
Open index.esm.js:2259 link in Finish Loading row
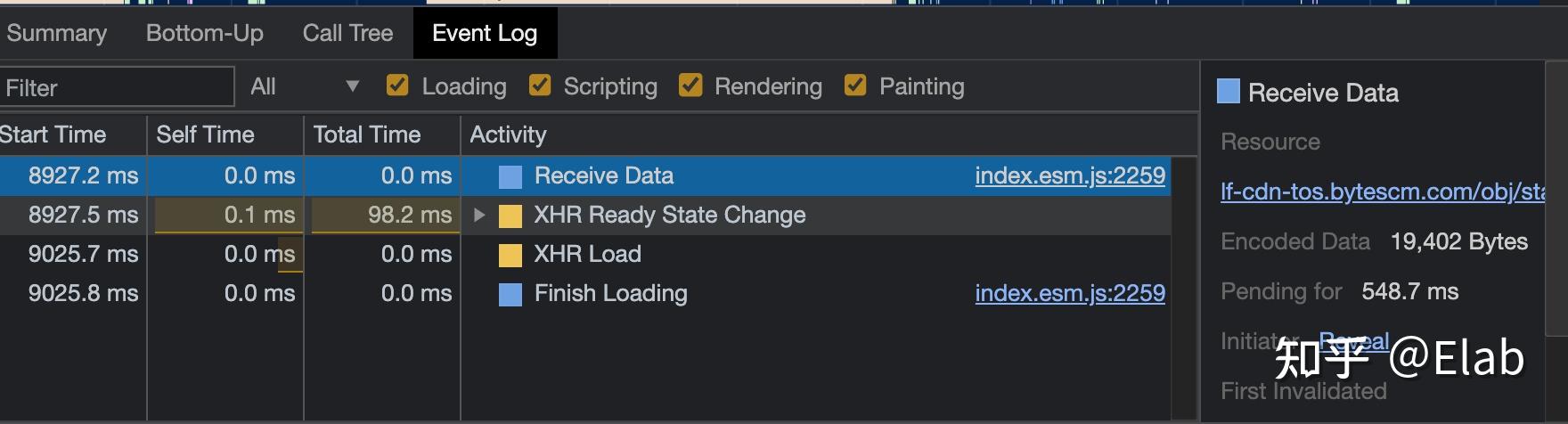click(x=1069, y=293)
